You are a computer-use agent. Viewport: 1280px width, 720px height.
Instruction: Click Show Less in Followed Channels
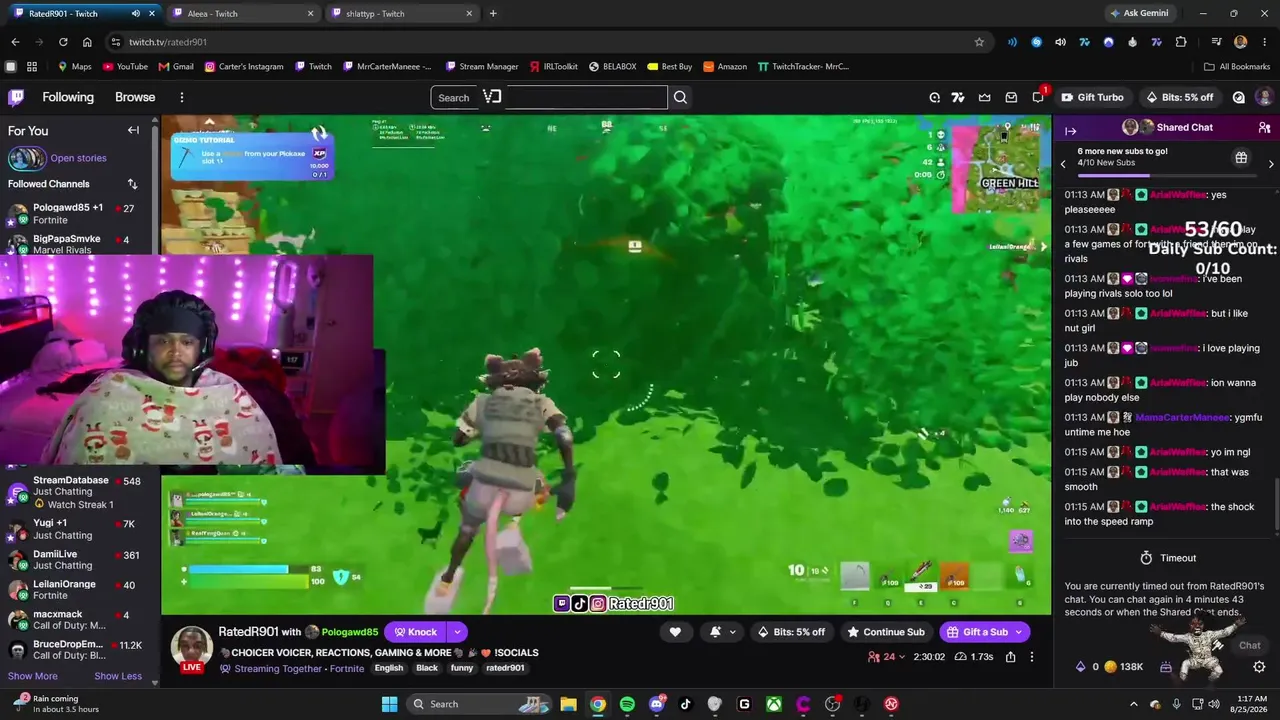[118, 676]
